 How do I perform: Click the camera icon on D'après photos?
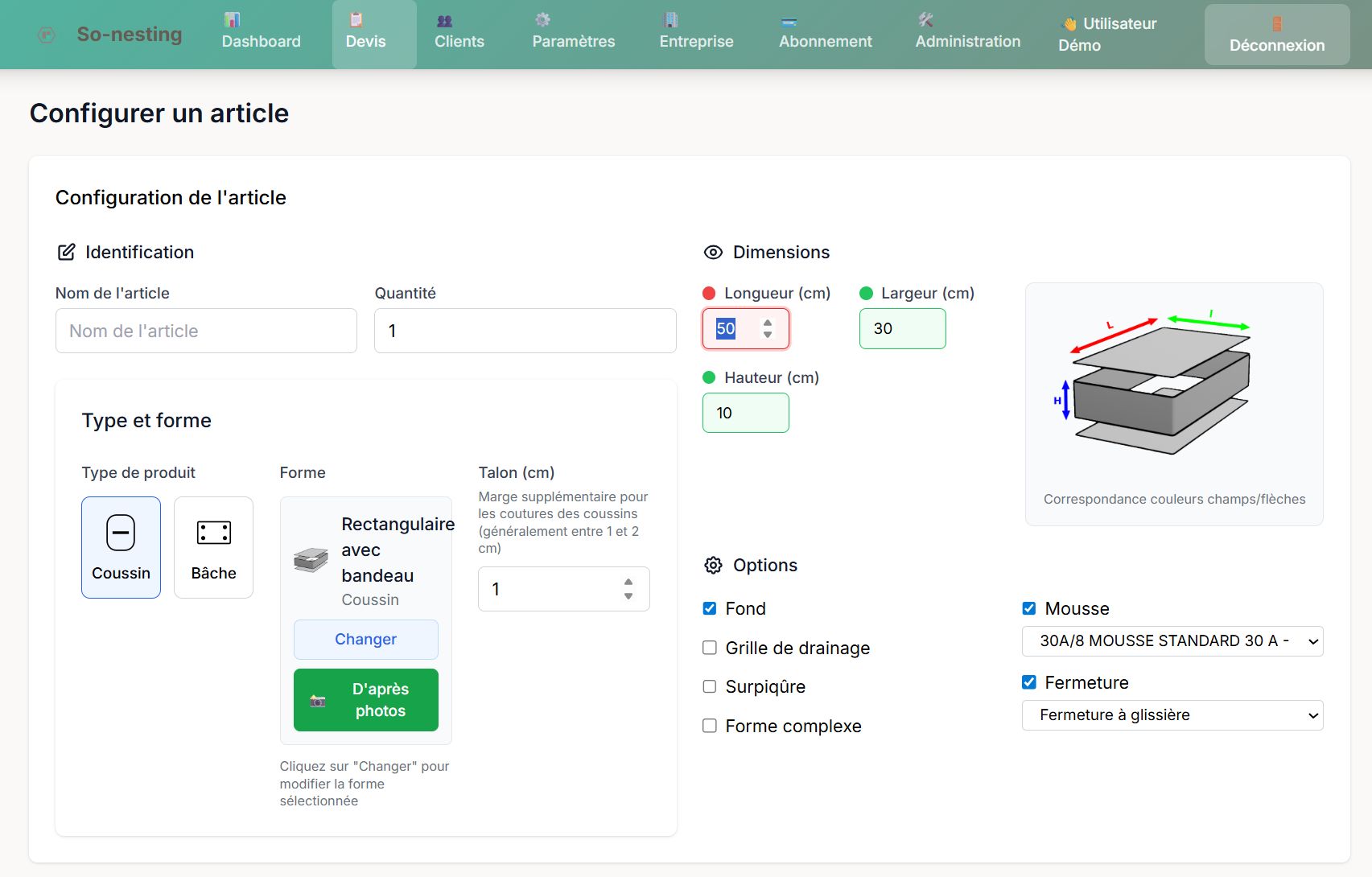318,701
